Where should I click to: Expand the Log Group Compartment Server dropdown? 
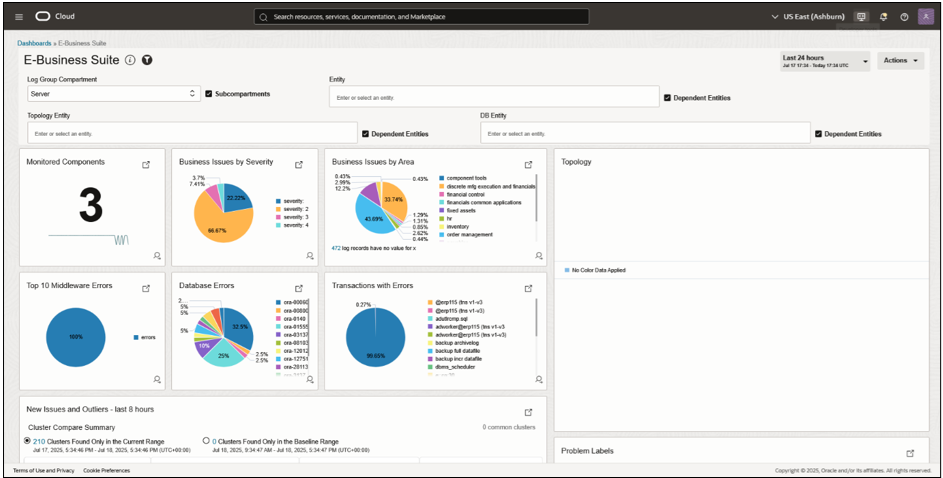(114, 94)
